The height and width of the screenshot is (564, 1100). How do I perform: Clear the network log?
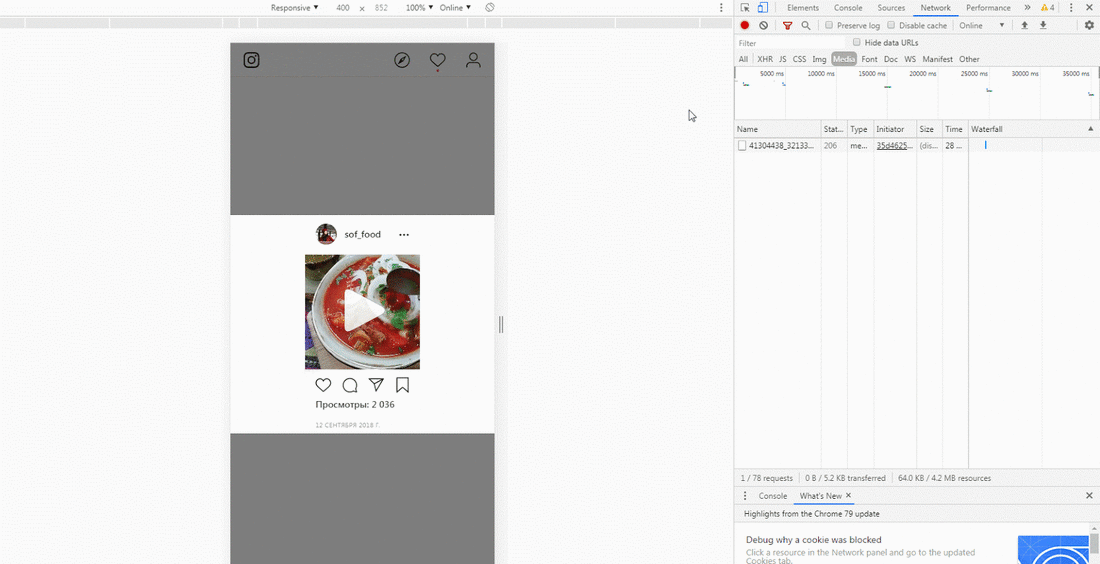click(763, 25)
